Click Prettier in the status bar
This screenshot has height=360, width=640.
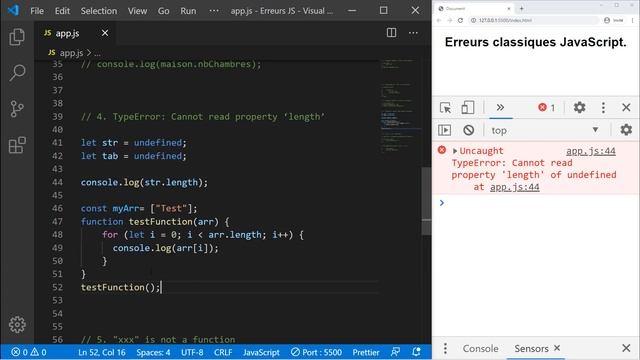point(366,352)
